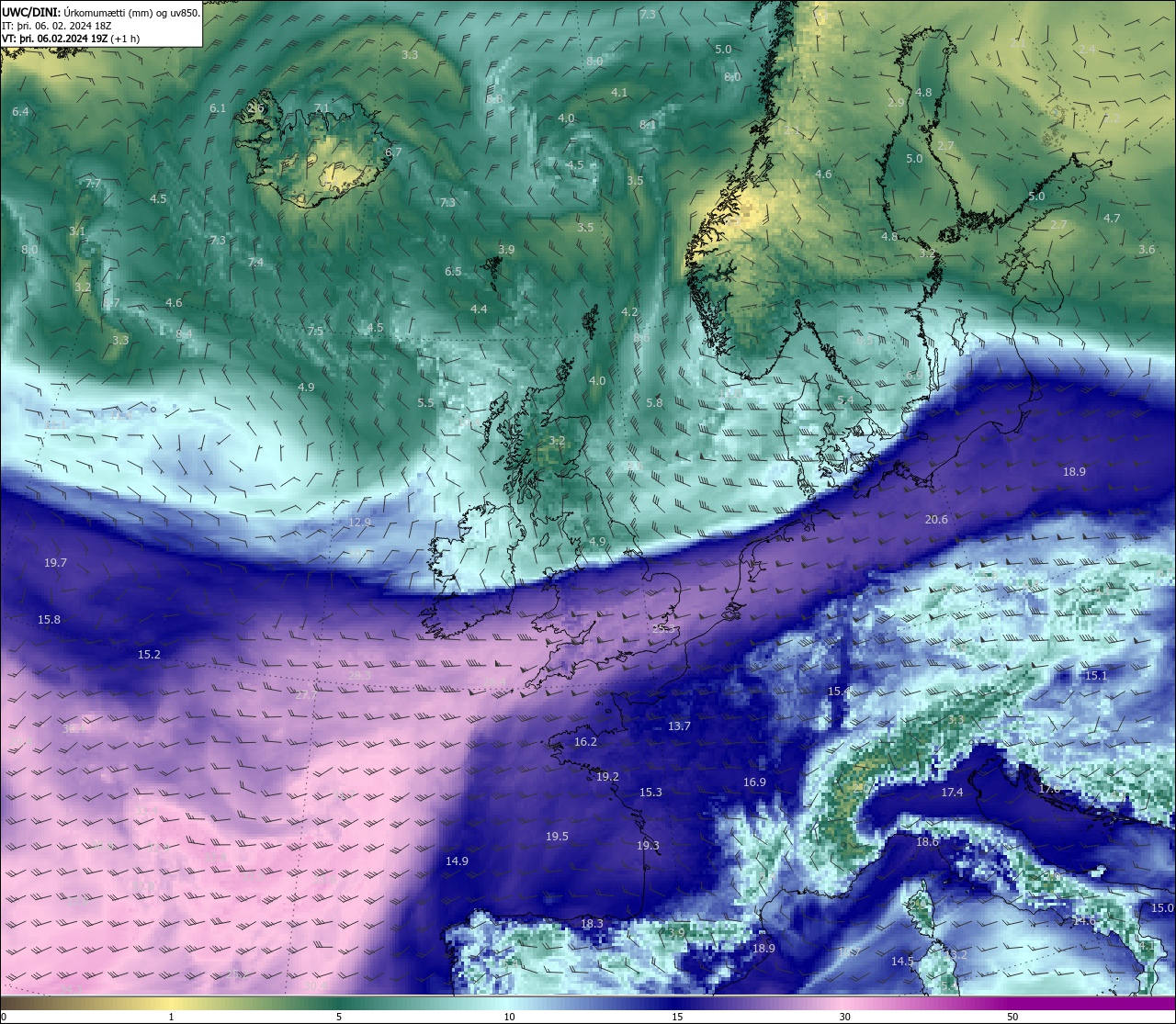Click the 19.5 value in Biscay

coord(557,837)
